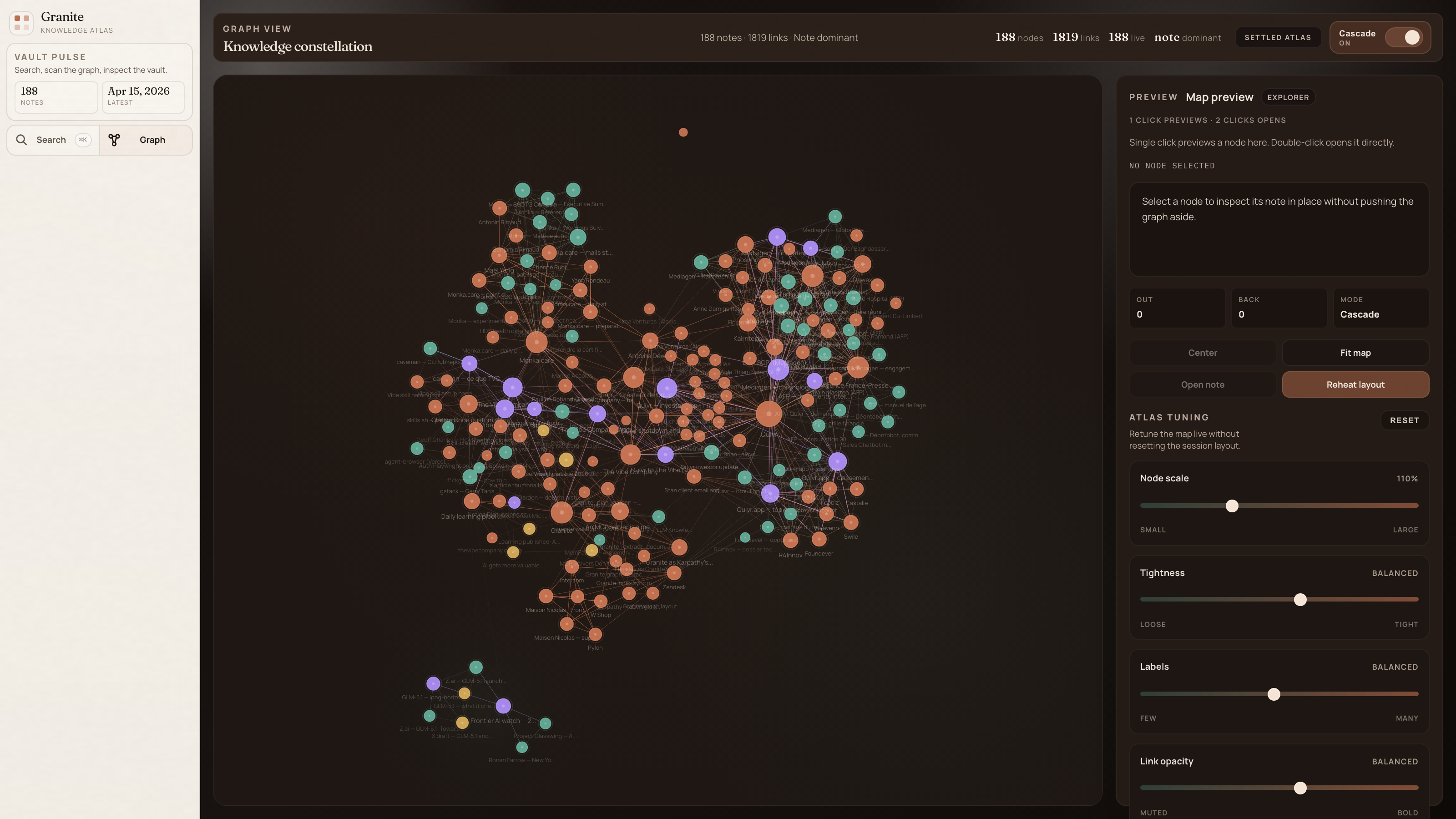Click the Granite app logo icon
Viewport: 1456px width, 819px height.
[21, 23]
